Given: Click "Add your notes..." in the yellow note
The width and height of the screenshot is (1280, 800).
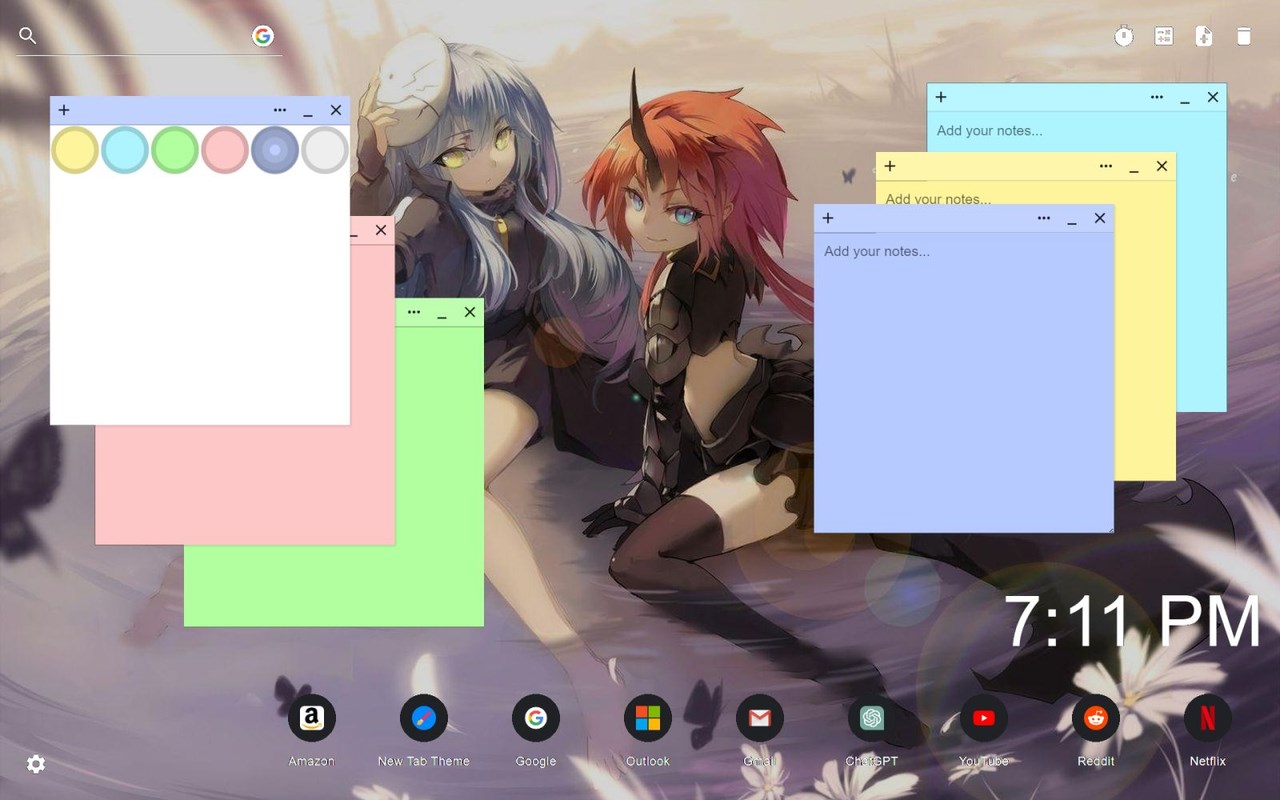Looking at the screenshot, I should point(938,198).
